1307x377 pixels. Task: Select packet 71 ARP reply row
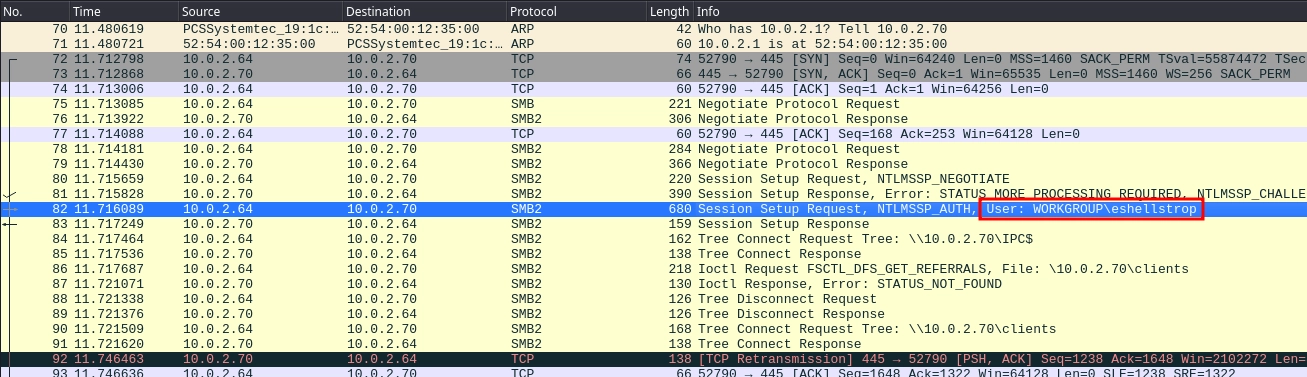coord(653,44)
